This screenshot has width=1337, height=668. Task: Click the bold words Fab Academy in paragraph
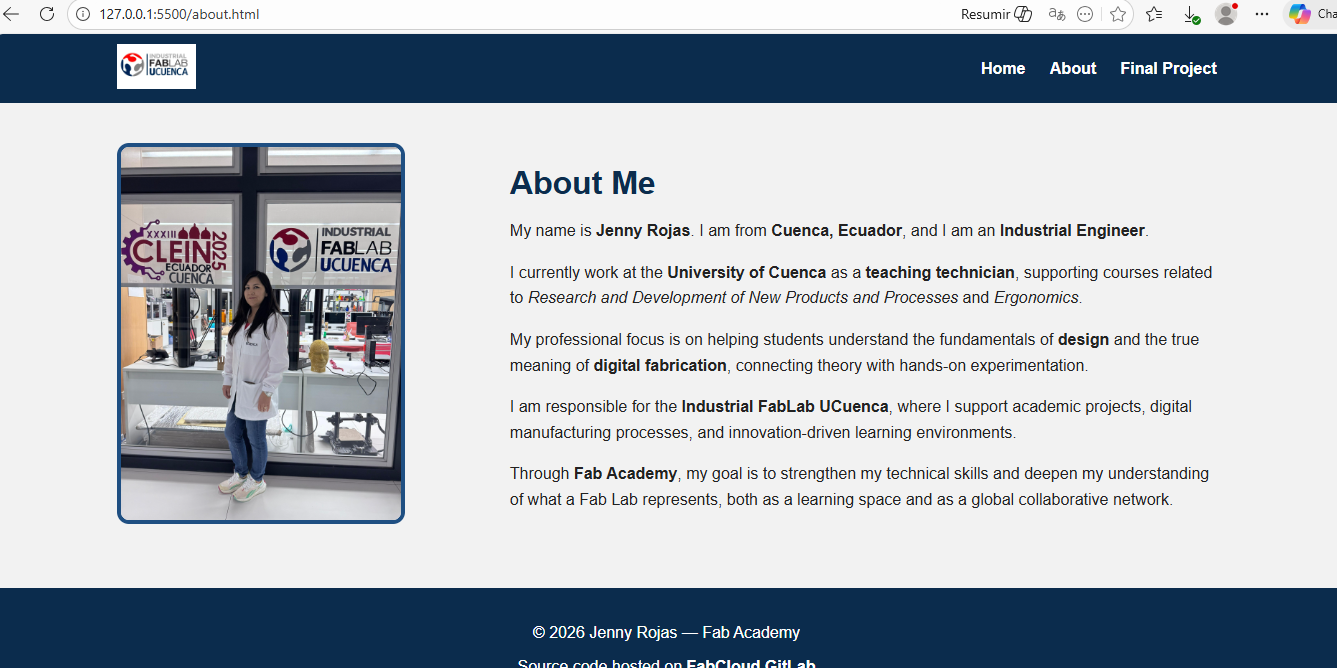coord(626,473)
